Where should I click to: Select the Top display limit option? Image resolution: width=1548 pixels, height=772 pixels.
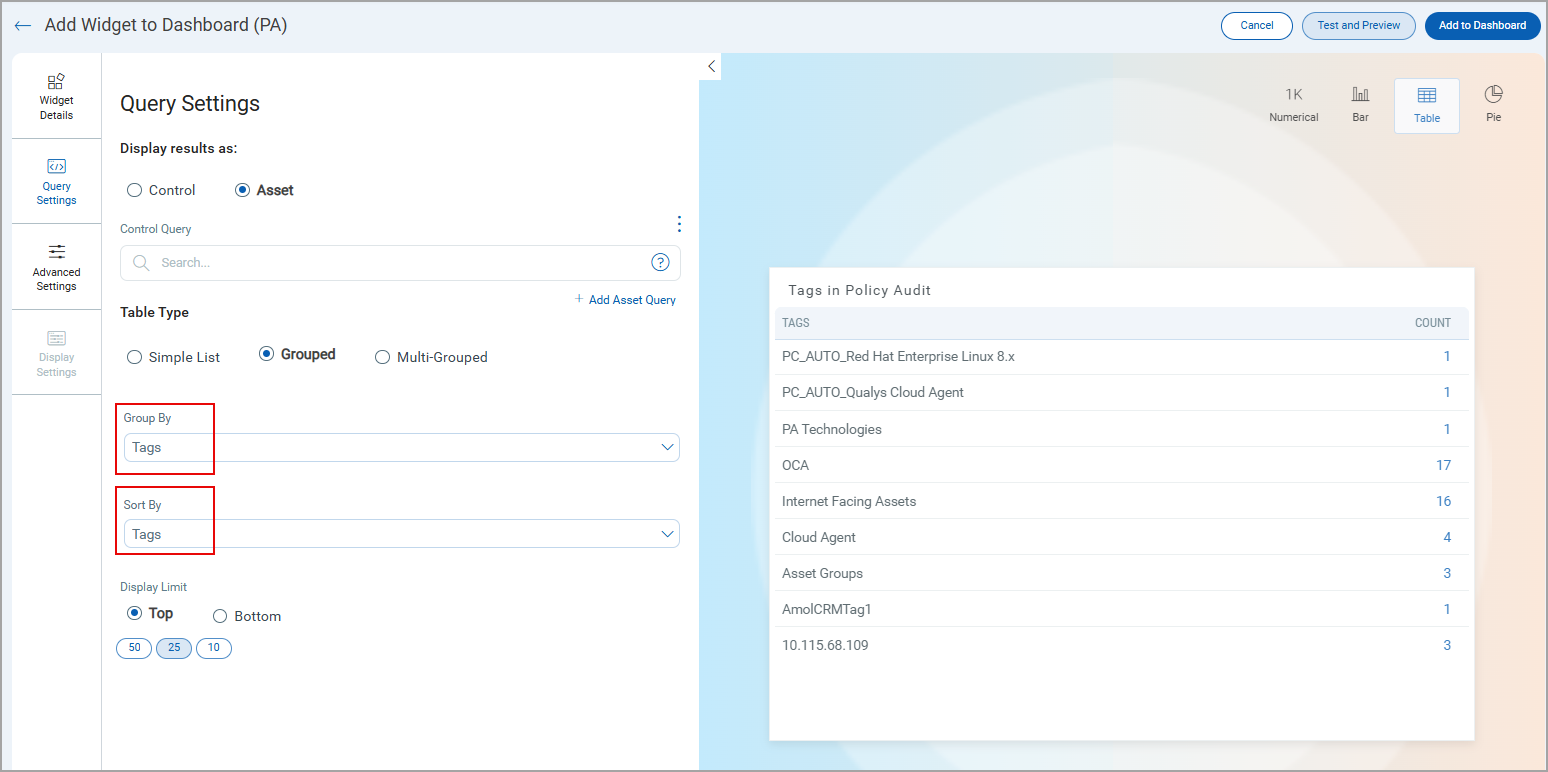134,613
